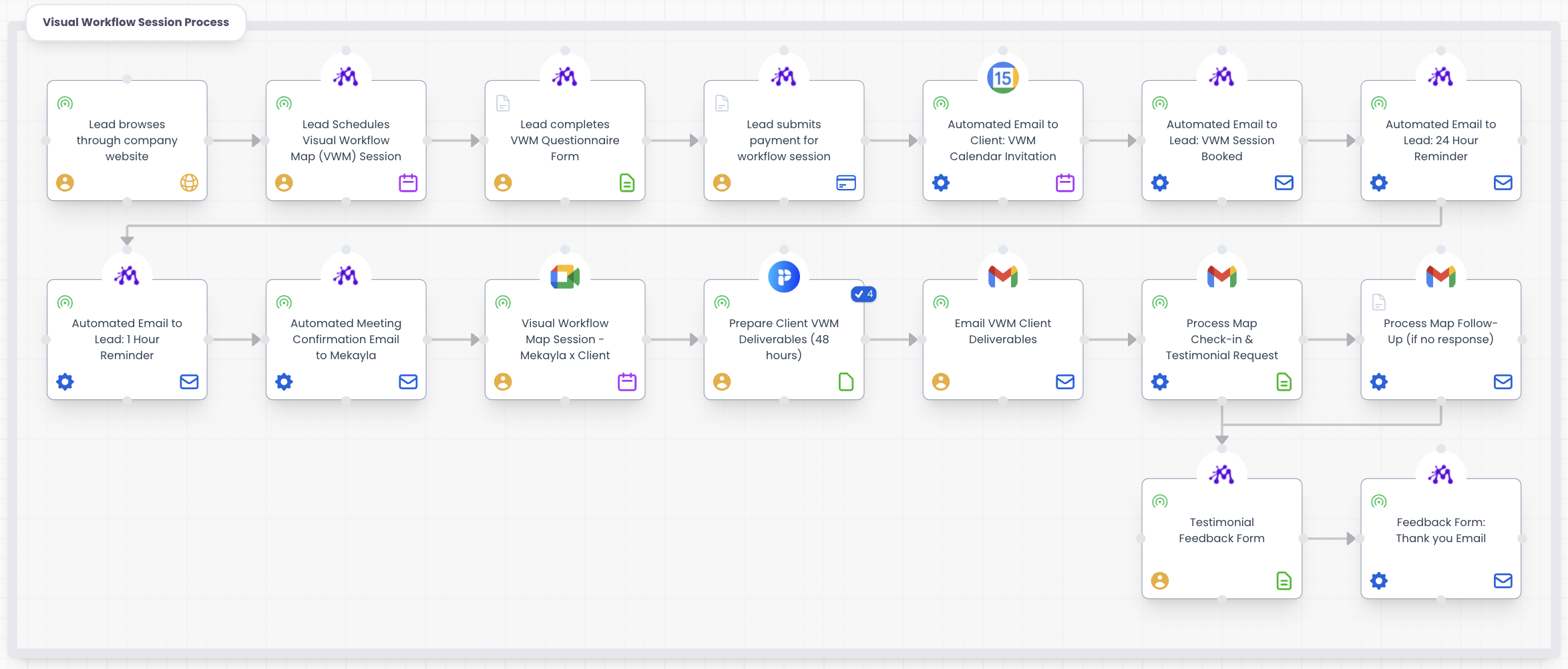The height and width of the screenshot is (669, 1568).
Task: Click the automation gear on 24 Hour Reminder node
Action: (1378, 182)
